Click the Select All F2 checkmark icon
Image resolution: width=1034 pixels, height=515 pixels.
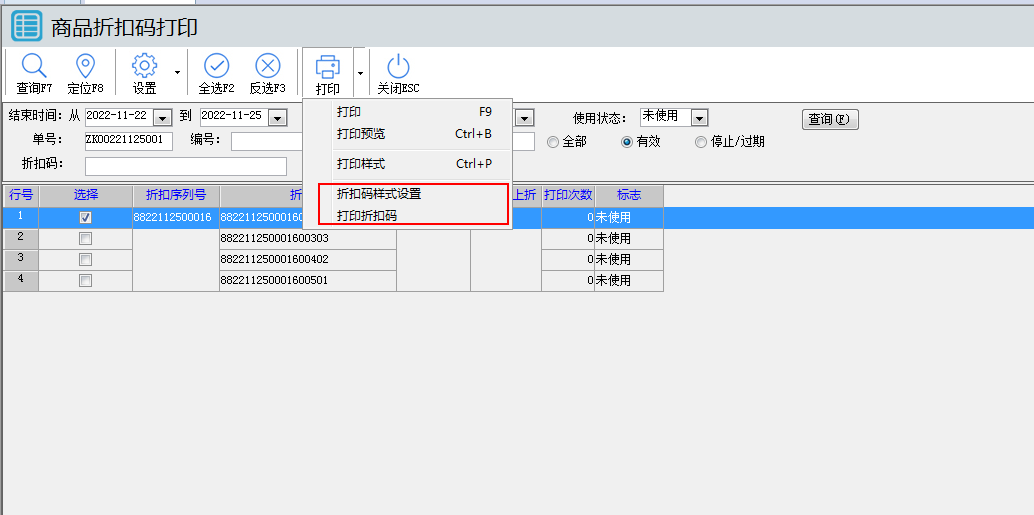click(216, 67)
